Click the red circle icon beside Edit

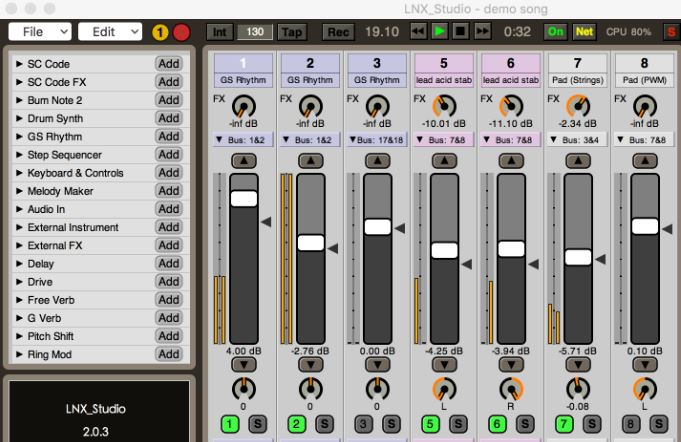point(182,32)
